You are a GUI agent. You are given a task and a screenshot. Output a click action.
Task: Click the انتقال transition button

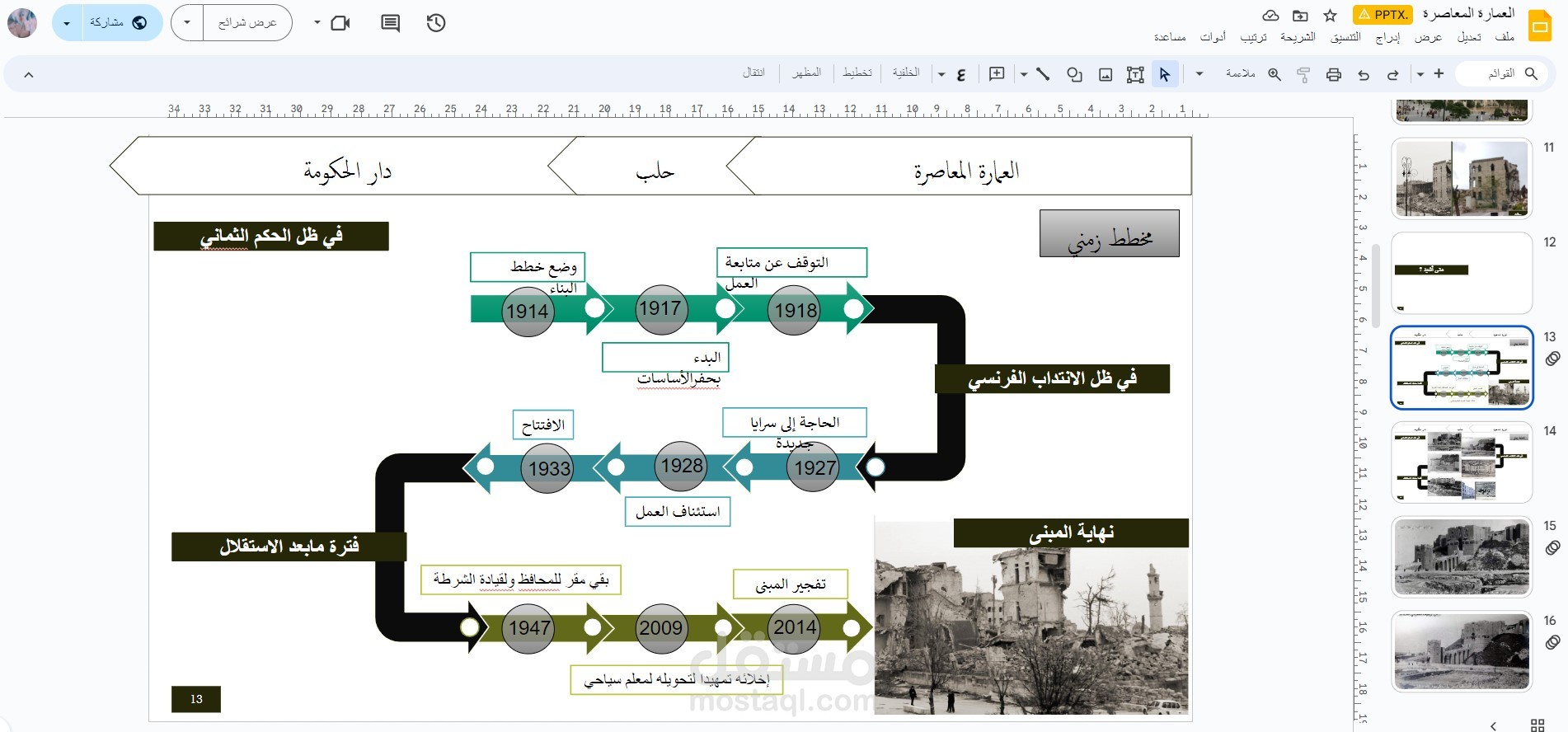pyautogui.click(x=753, y=73)
